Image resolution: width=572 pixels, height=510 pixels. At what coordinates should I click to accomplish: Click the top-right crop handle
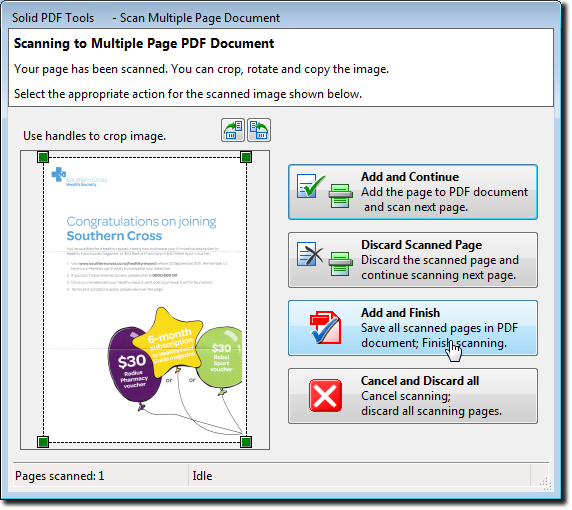[x=246, y=157]
